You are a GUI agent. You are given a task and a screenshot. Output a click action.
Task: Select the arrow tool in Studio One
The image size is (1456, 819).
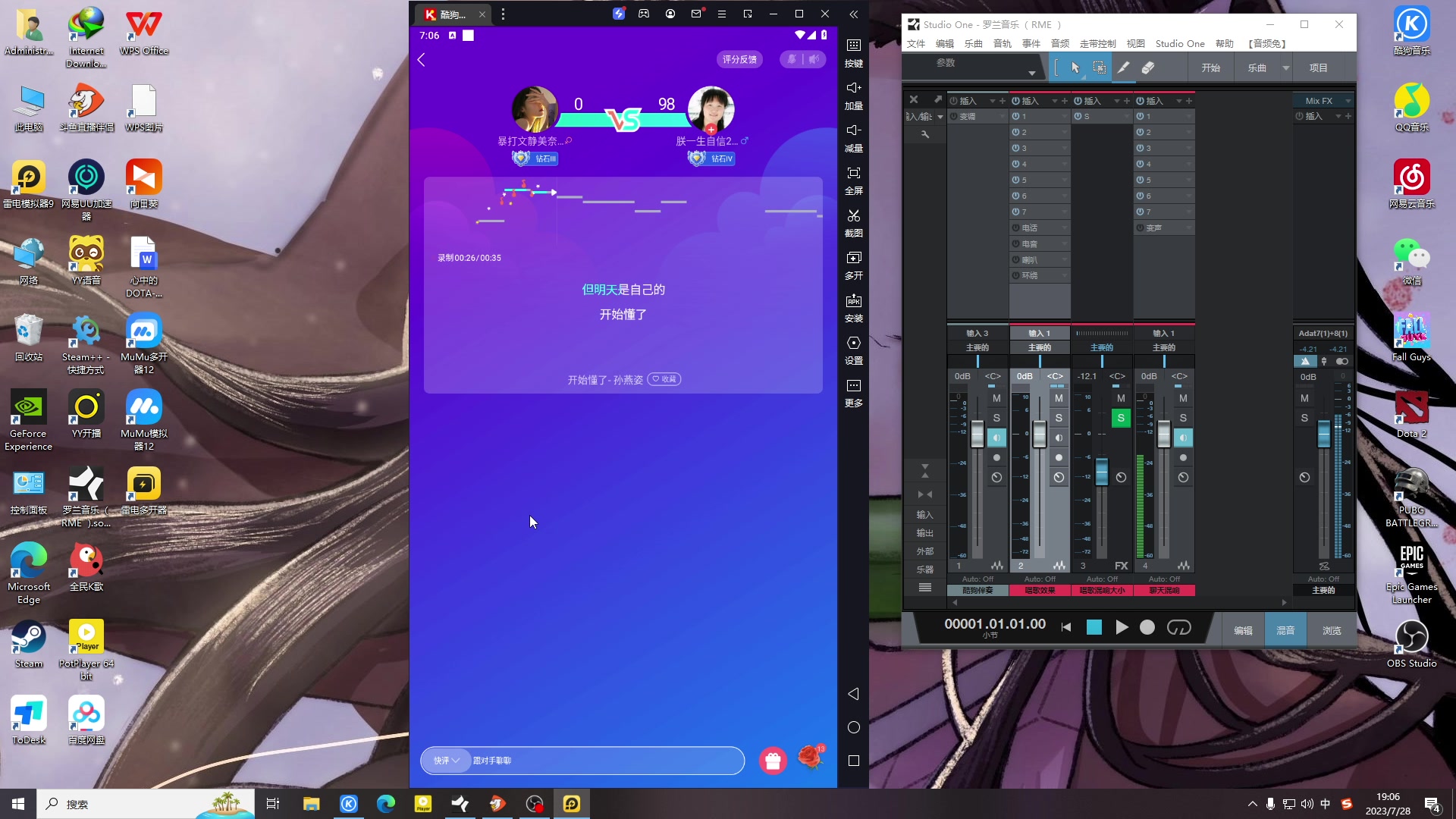[1075, 68]
